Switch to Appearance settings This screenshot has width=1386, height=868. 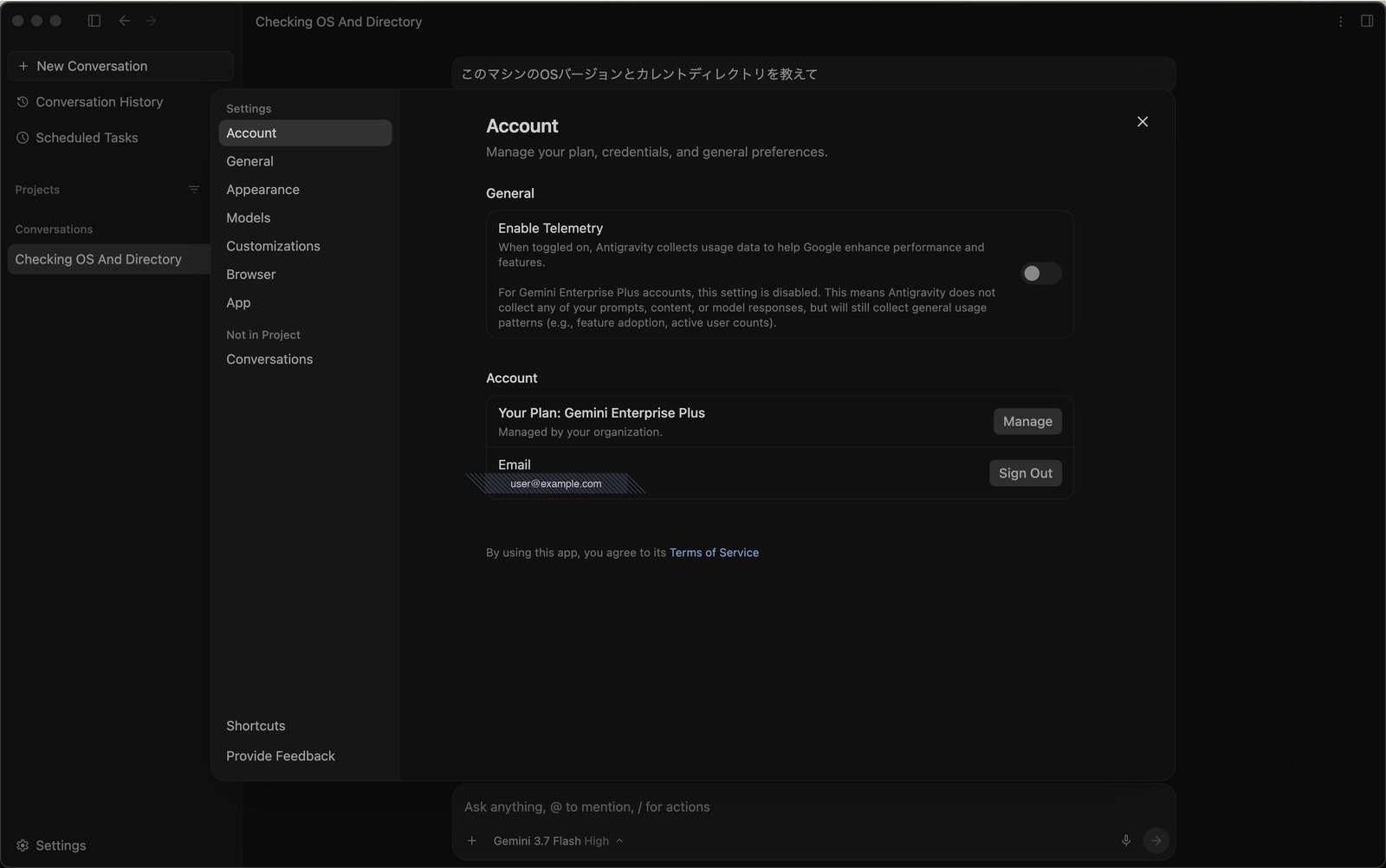[x=305, y=190]
